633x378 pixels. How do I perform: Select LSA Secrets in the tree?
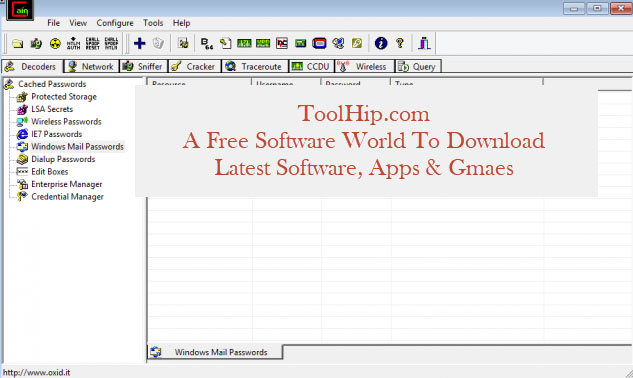tap(52, 109)
